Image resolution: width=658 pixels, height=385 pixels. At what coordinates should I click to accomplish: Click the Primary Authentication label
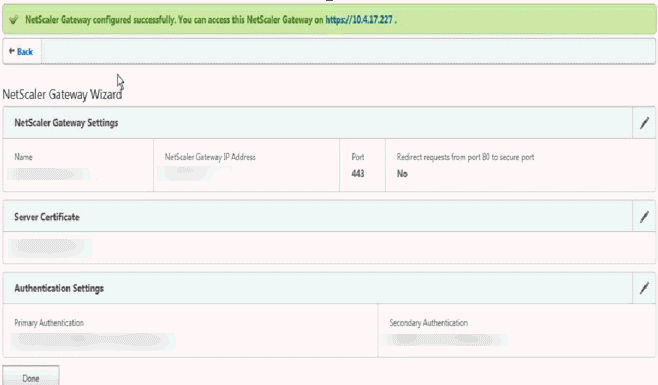point(49,323)
